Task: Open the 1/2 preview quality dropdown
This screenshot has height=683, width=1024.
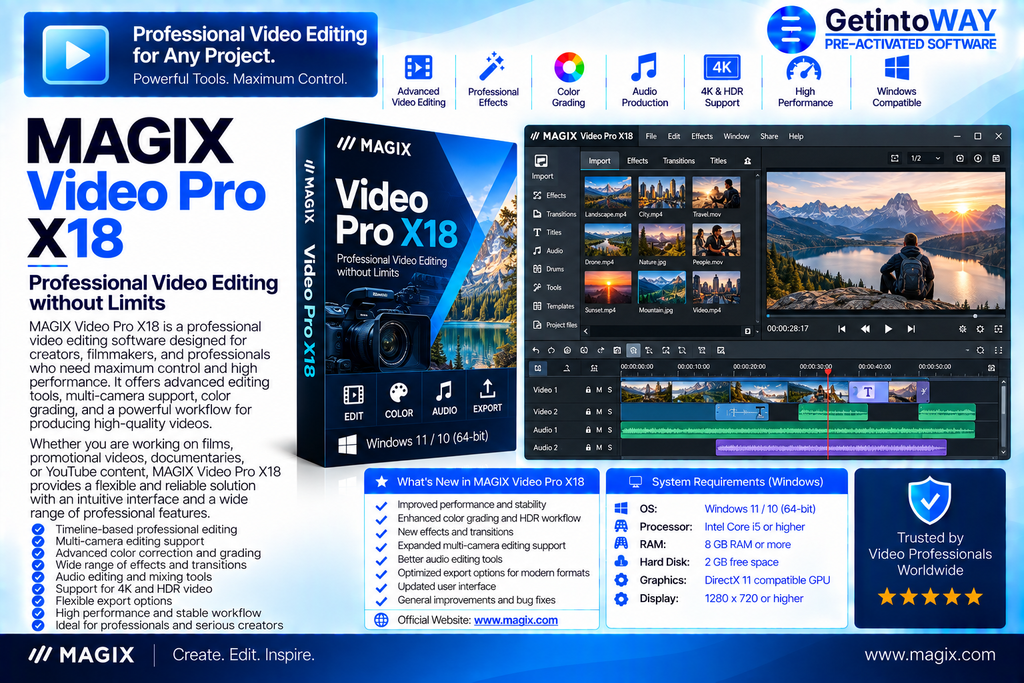Action: tap(925, 158)
